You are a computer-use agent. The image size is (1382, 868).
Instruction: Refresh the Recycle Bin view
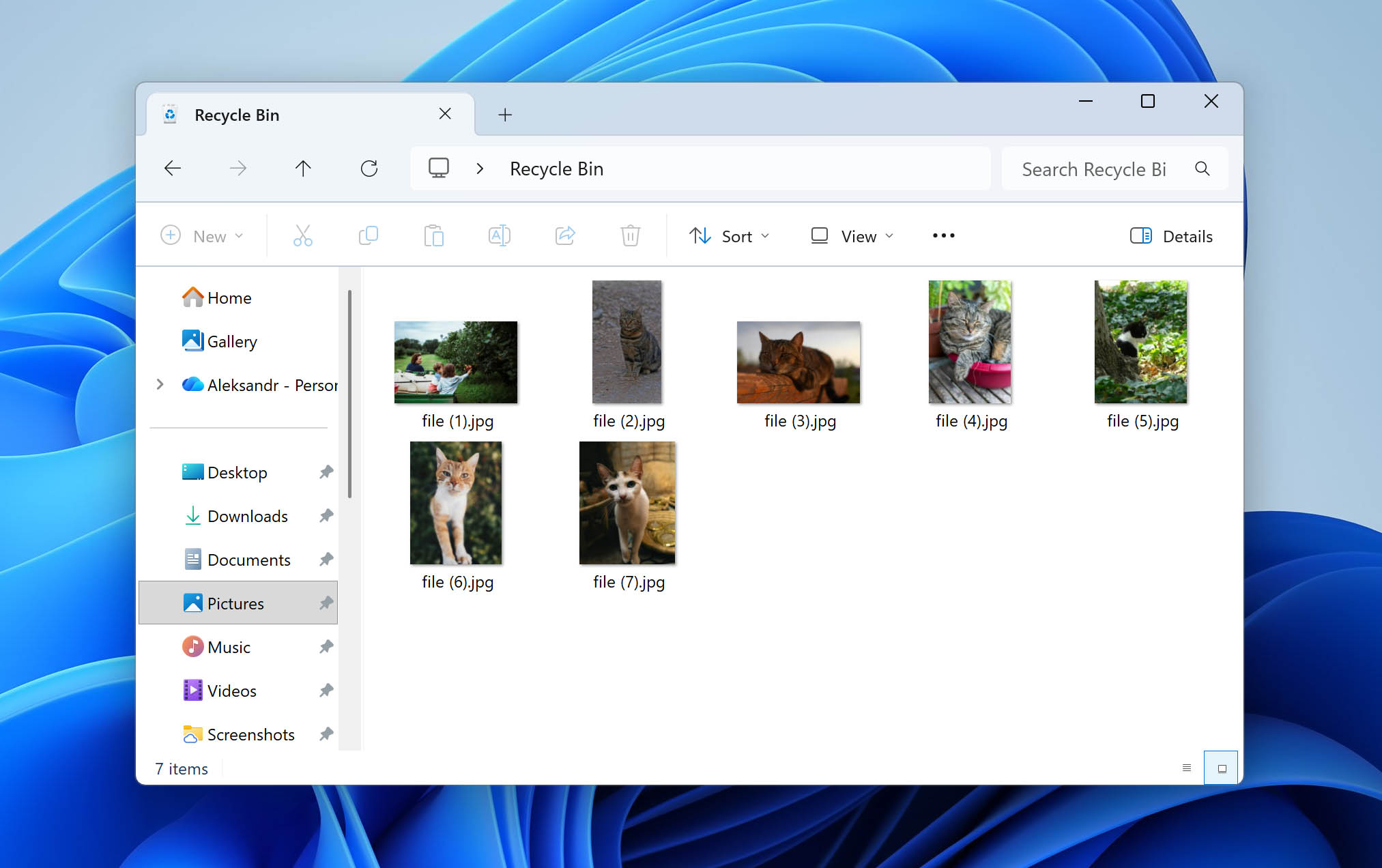(369, 168)
